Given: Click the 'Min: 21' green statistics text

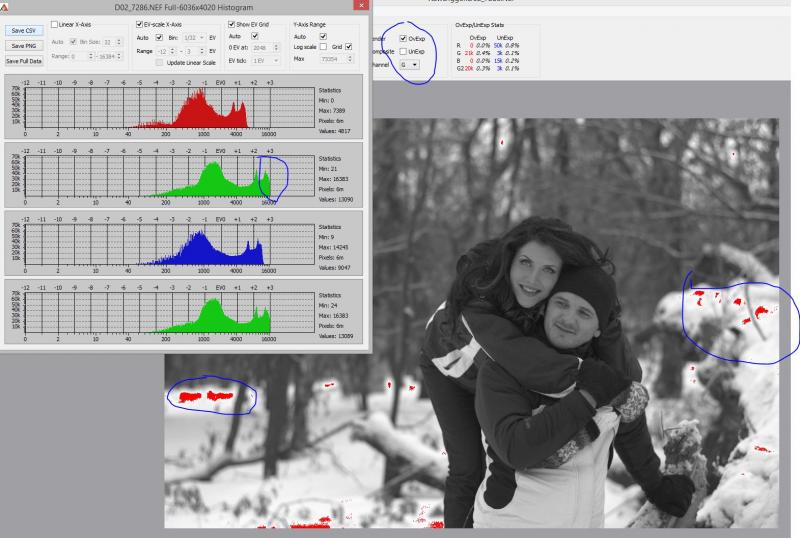Looking at the screenshot, I should pos(327,169).
